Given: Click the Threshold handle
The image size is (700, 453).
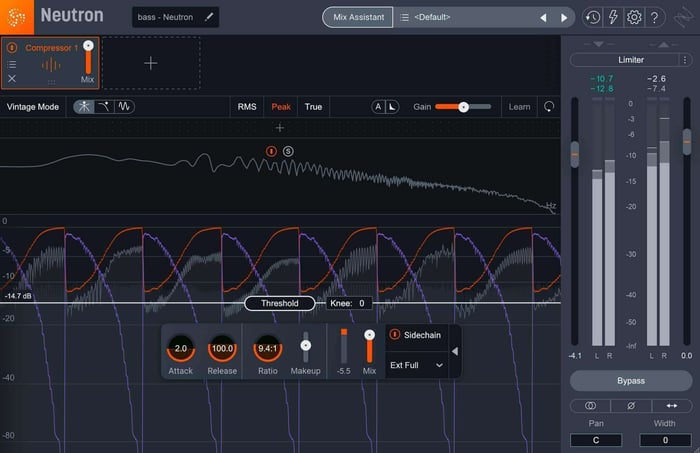Looking at the screenshot, I should click(x=279, y=303).
